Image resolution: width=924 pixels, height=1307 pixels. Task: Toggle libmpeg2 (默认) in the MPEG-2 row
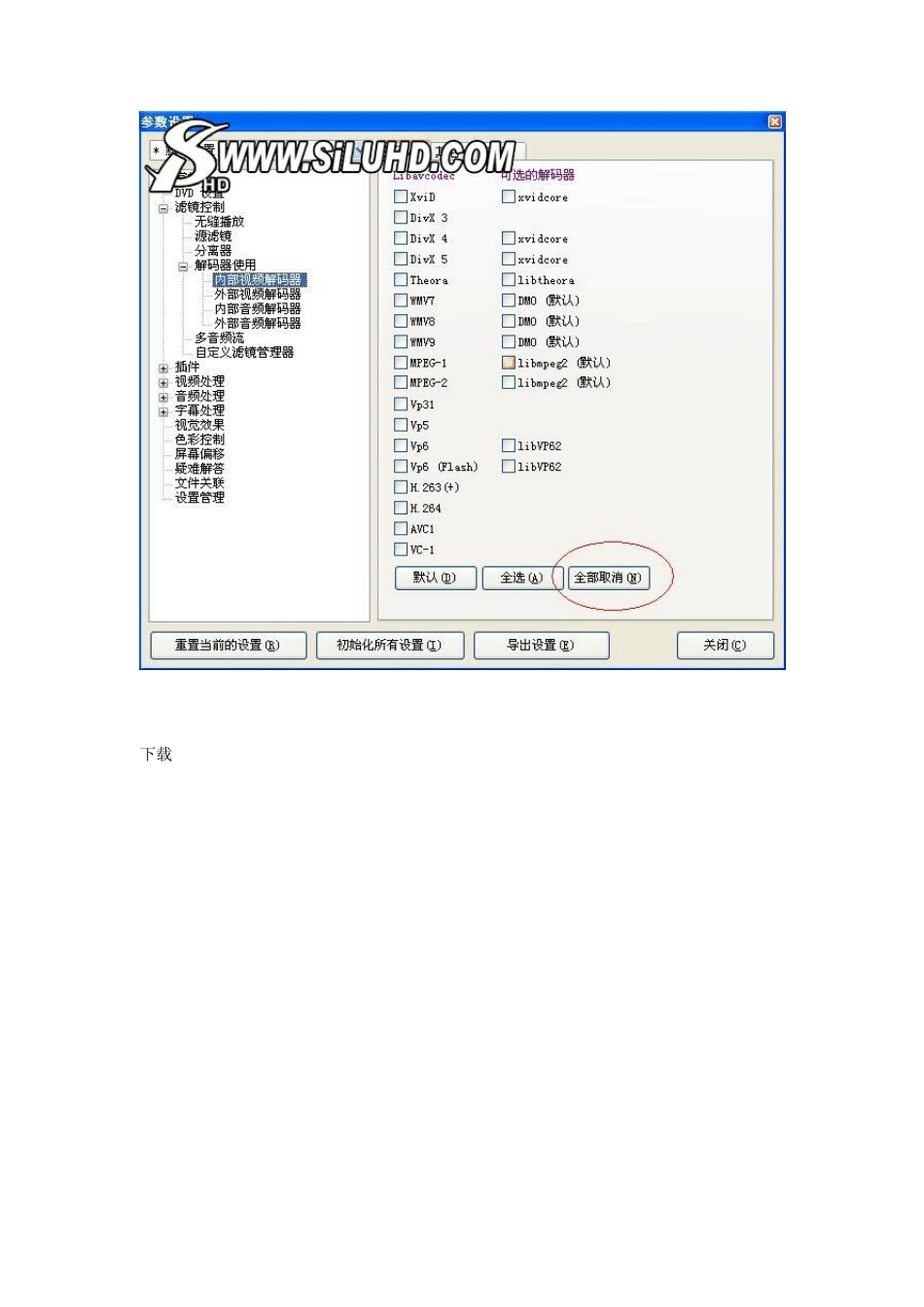(x=509, y=382)
